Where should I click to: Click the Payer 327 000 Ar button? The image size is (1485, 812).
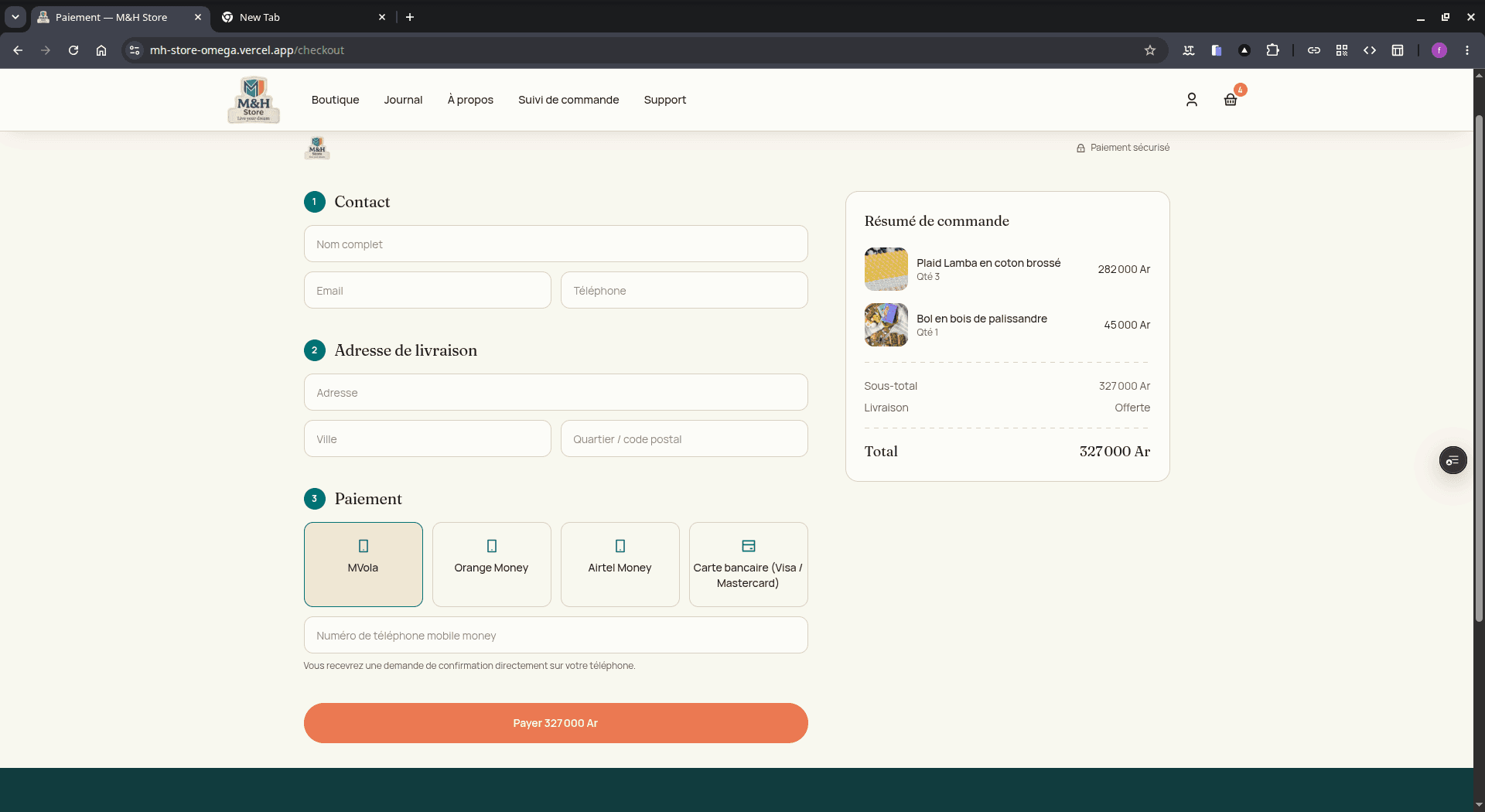point(556,723)
